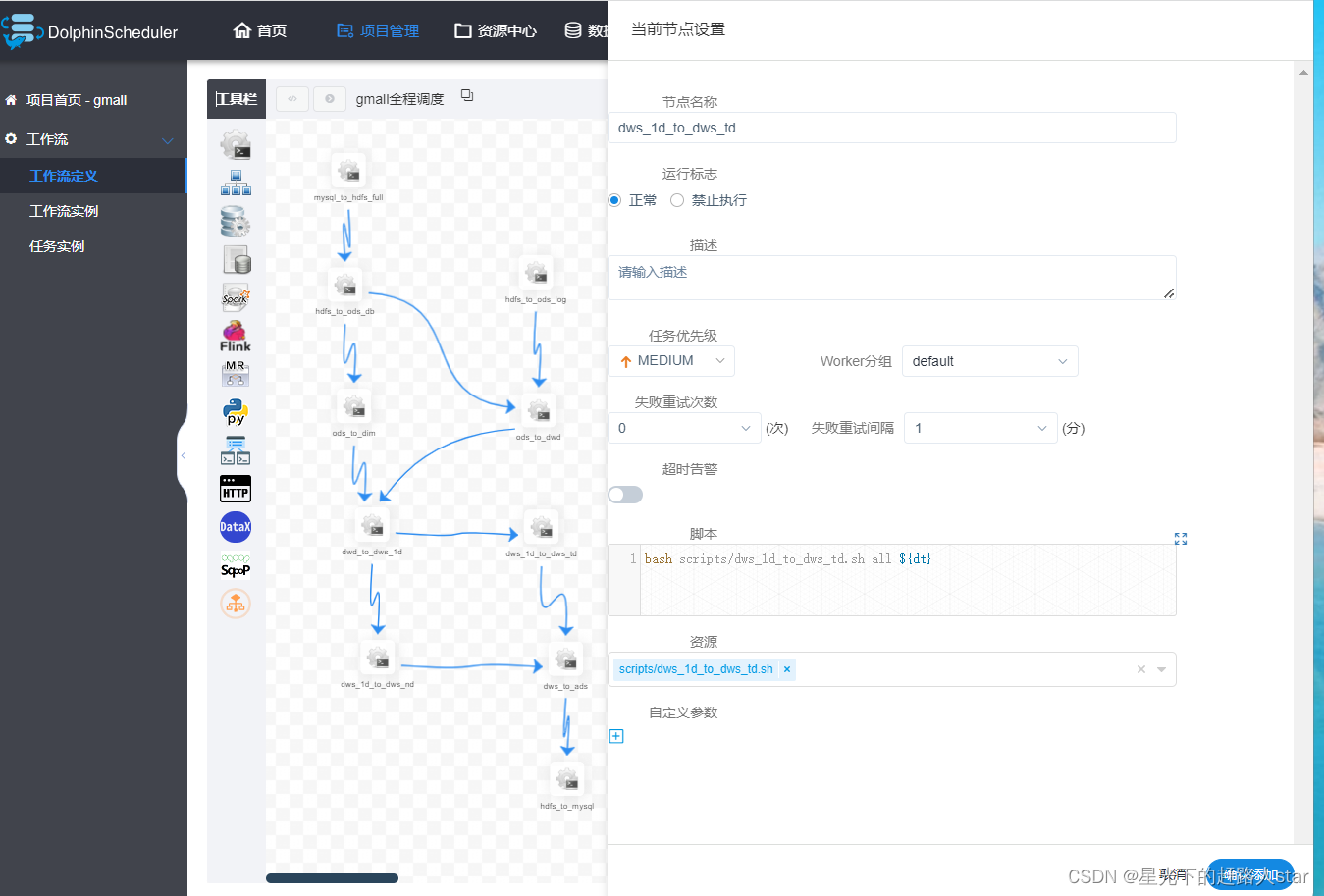
Task: Click the dws_to_ads node icon
Action: (565, 660)
